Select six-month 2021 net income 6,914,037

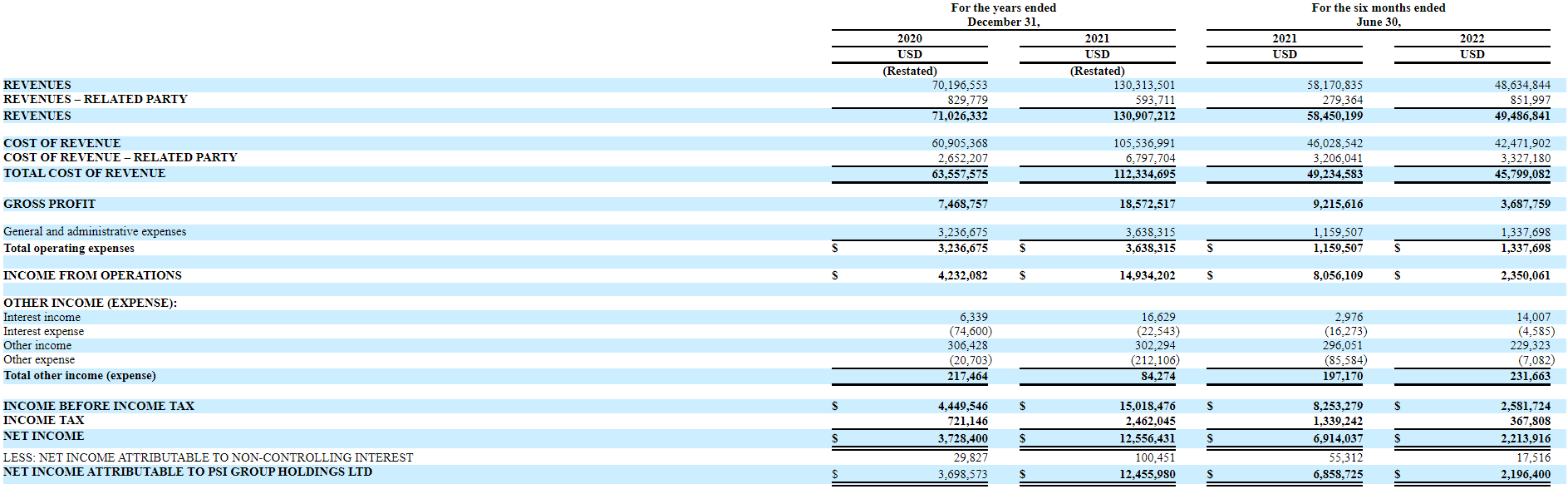point(1337,438)
